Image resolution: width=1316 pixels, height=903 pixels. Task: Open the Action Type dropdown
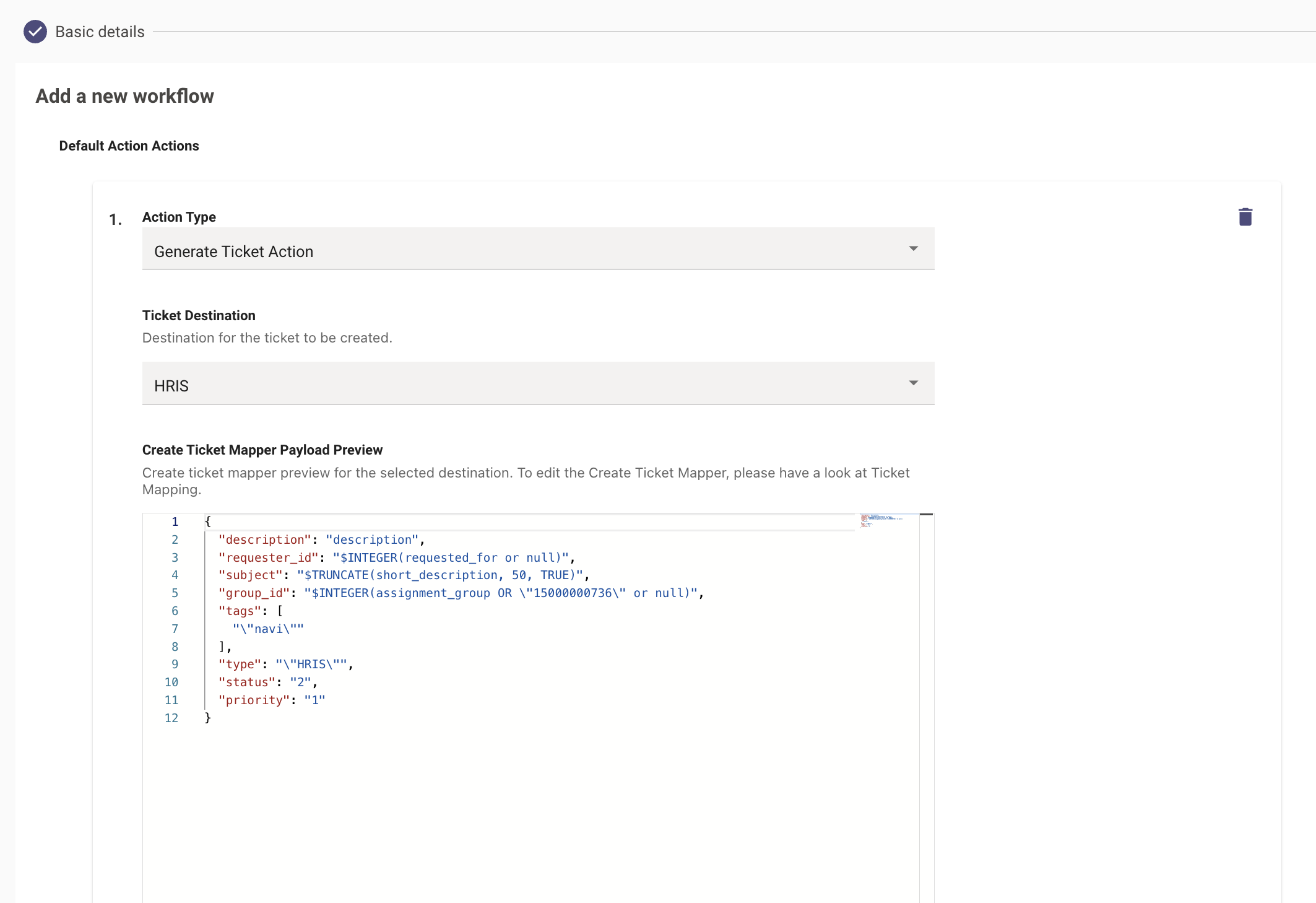point(537,249)
